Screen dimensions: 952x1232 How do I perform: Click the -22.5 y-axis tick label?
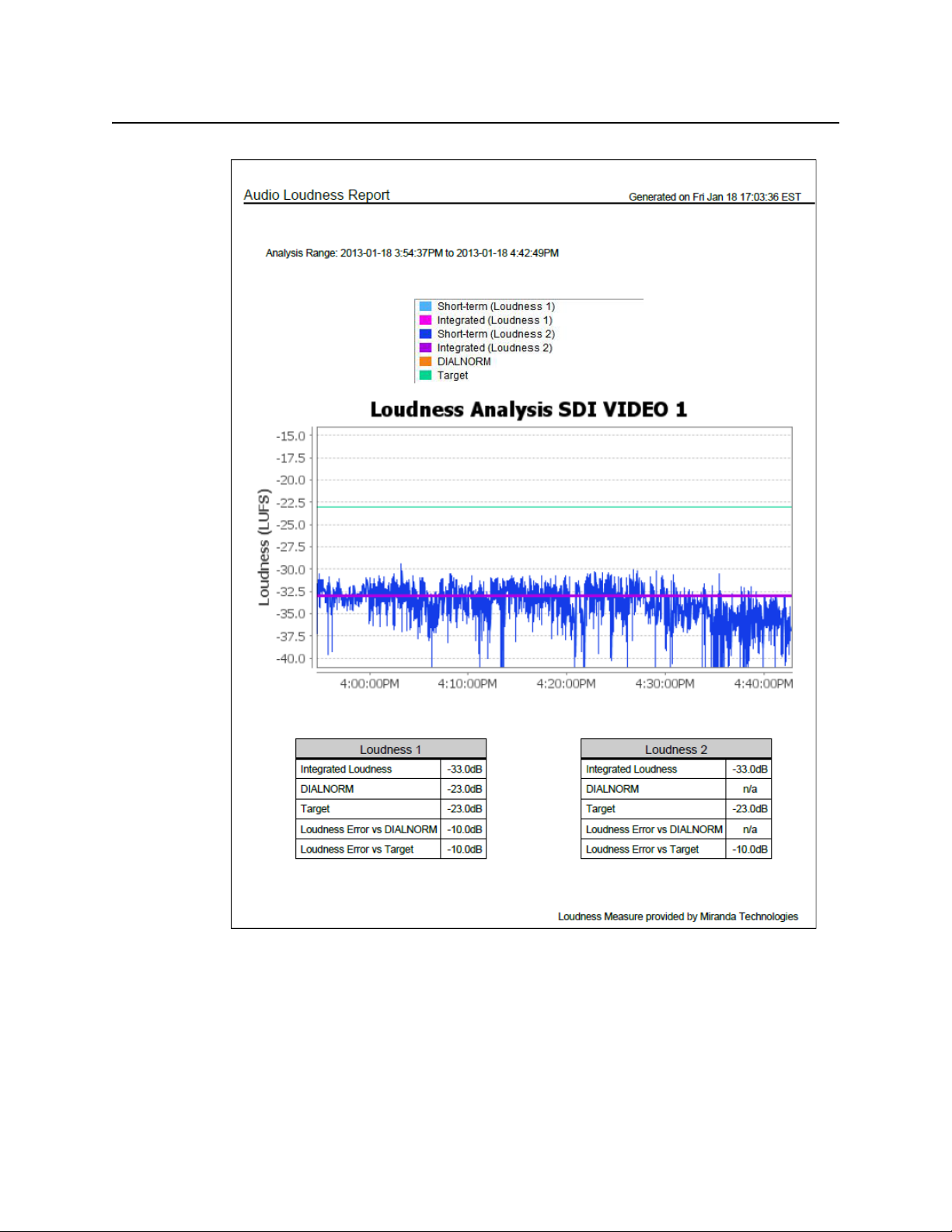coord(291,503)
